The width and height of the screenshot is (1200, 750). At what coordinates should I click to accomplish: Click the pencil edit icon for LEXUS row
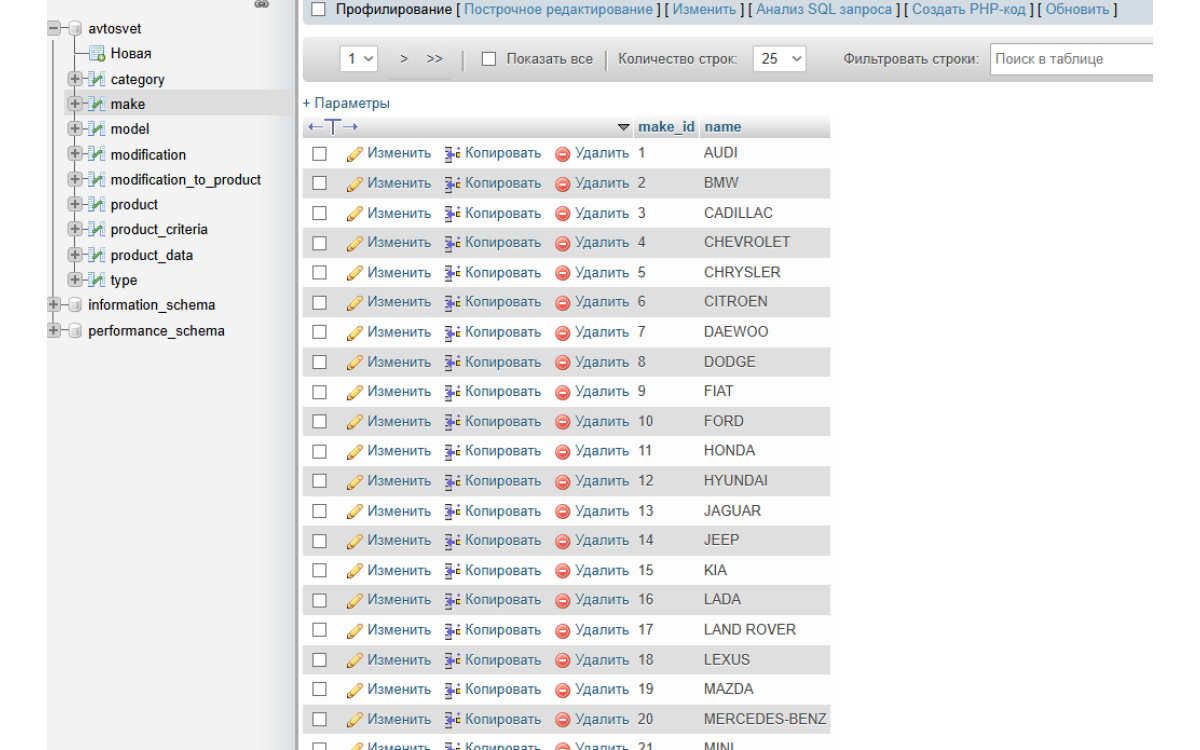coord(354,660)
